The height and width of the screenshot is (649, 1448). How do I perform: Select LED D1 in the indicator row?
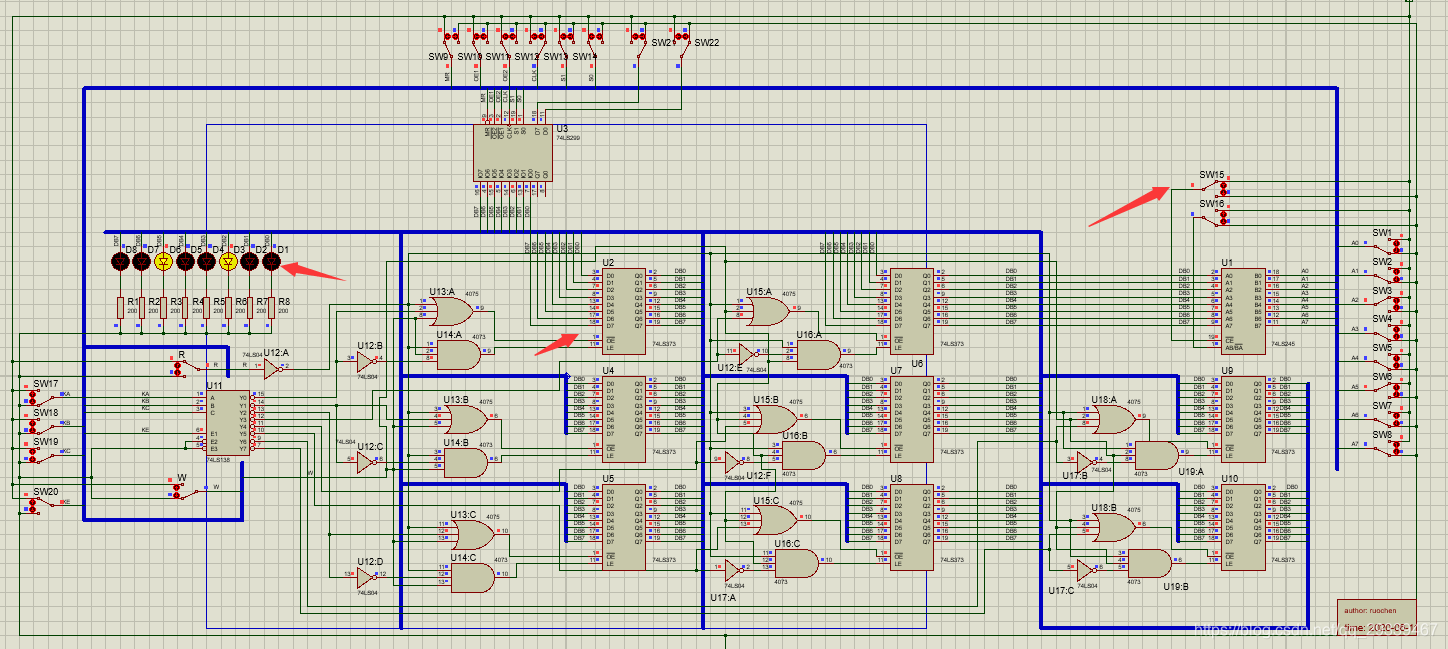point(271,262)
